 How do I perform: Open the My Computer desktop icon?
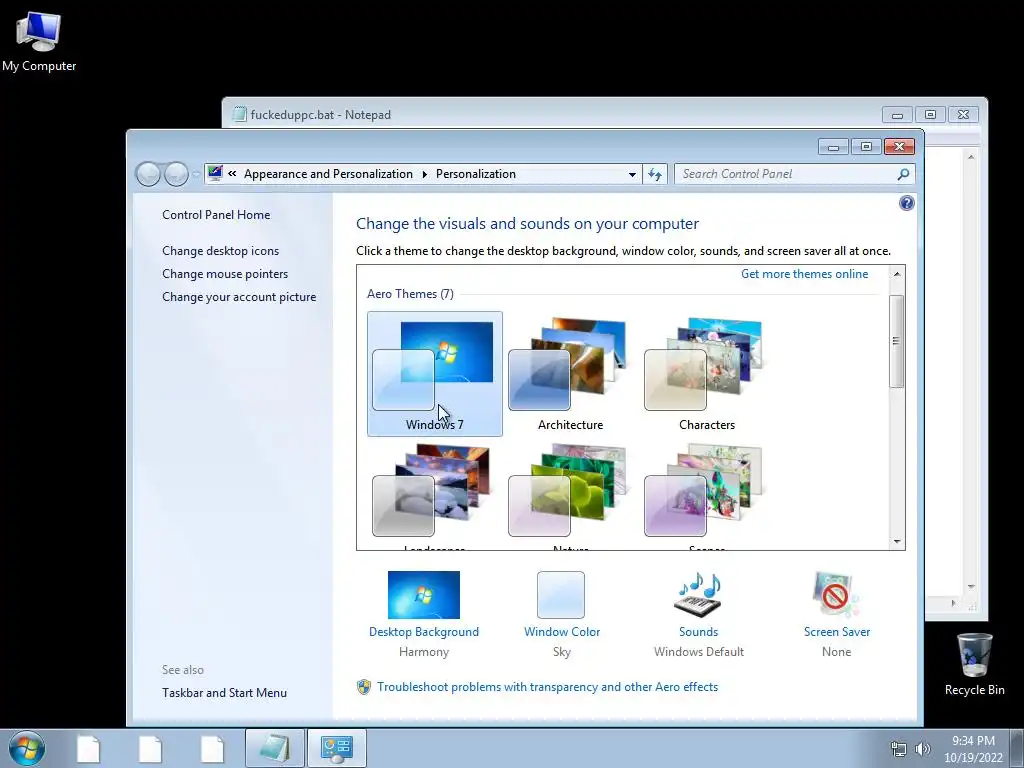[39, 40]
